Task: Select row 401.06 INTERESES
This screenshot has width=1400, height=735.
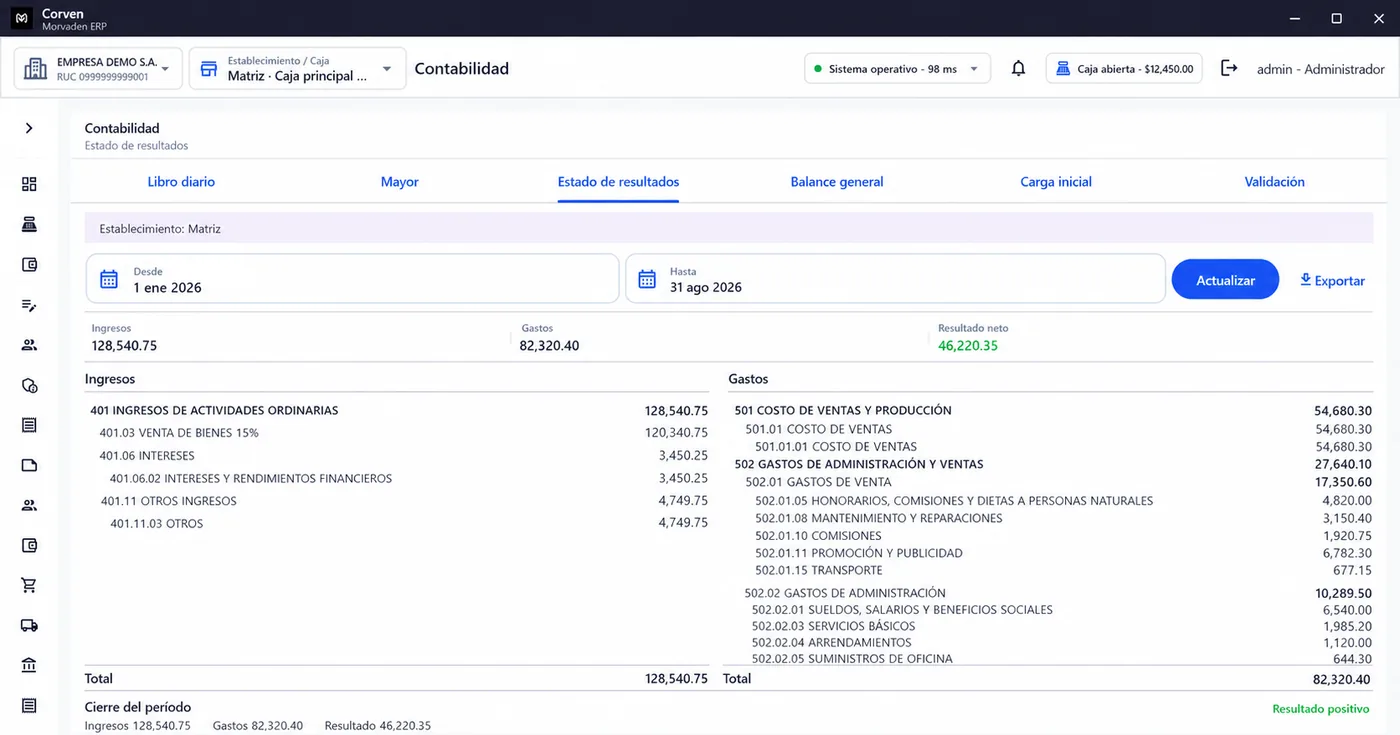Action: pyautogui.click(x=399, y=456)
